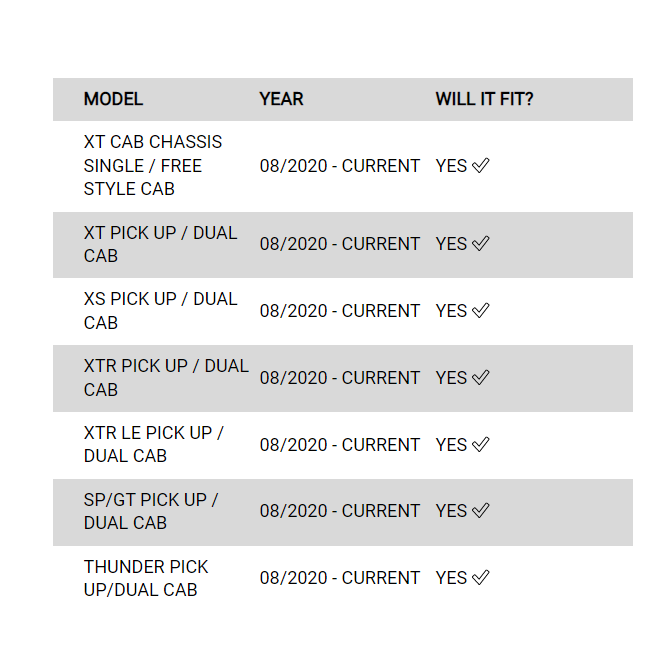Click the checkmark in XTR LE Pick Up row
Image resolution: width=671 pixels, height=648 pixels.
pos(480,444)
